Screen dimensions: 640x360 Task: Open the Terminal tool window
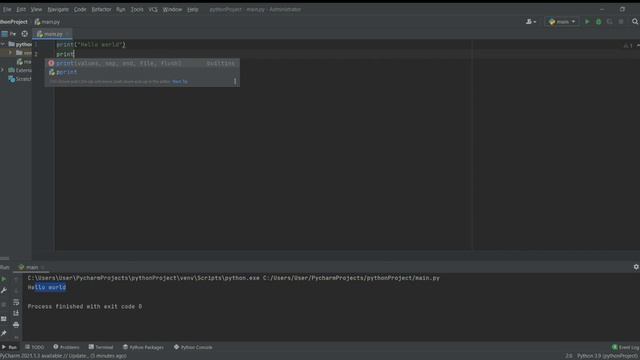coord(101,347)
